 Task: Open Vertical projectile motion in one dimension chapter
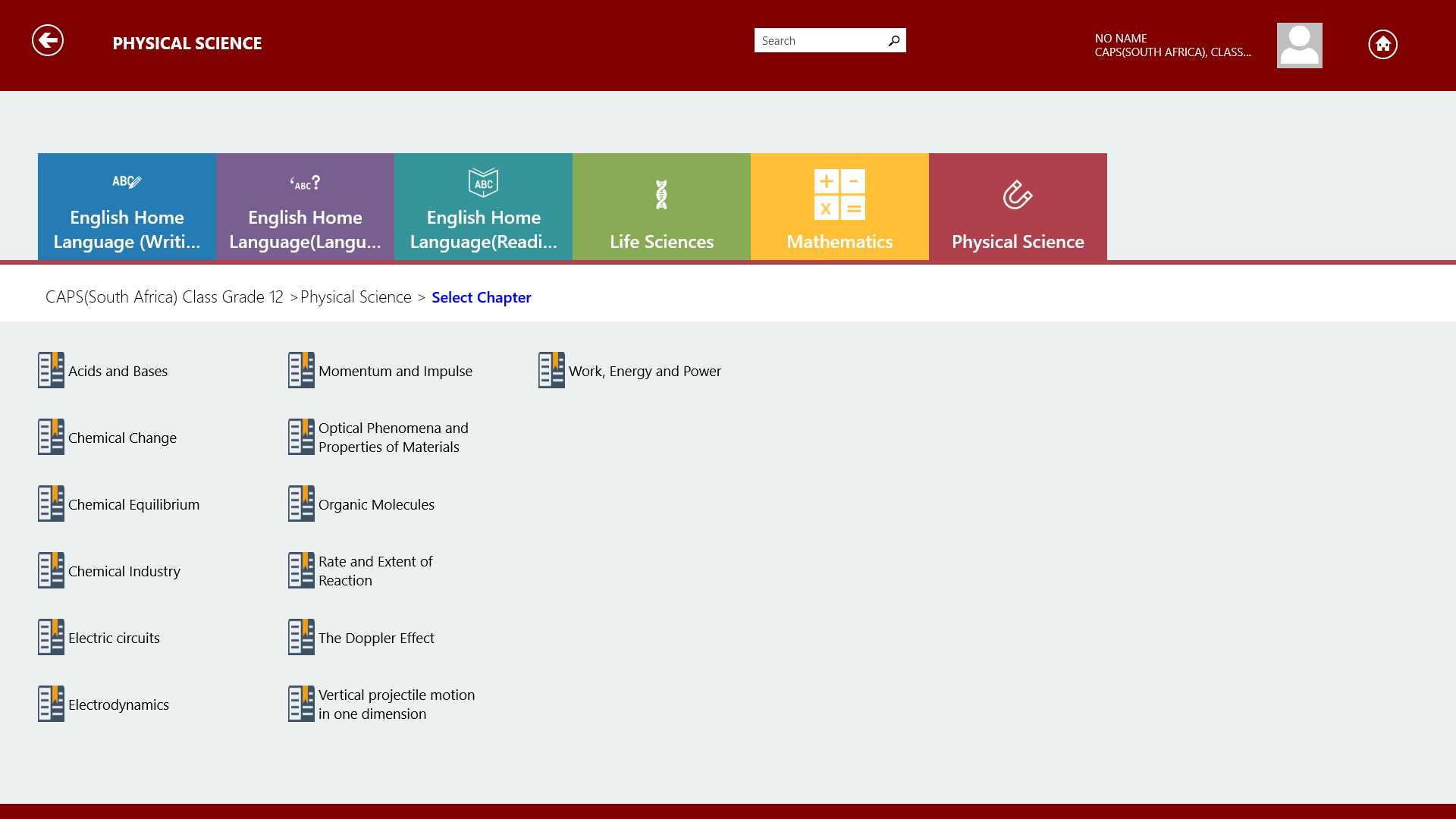click(396, 704)
